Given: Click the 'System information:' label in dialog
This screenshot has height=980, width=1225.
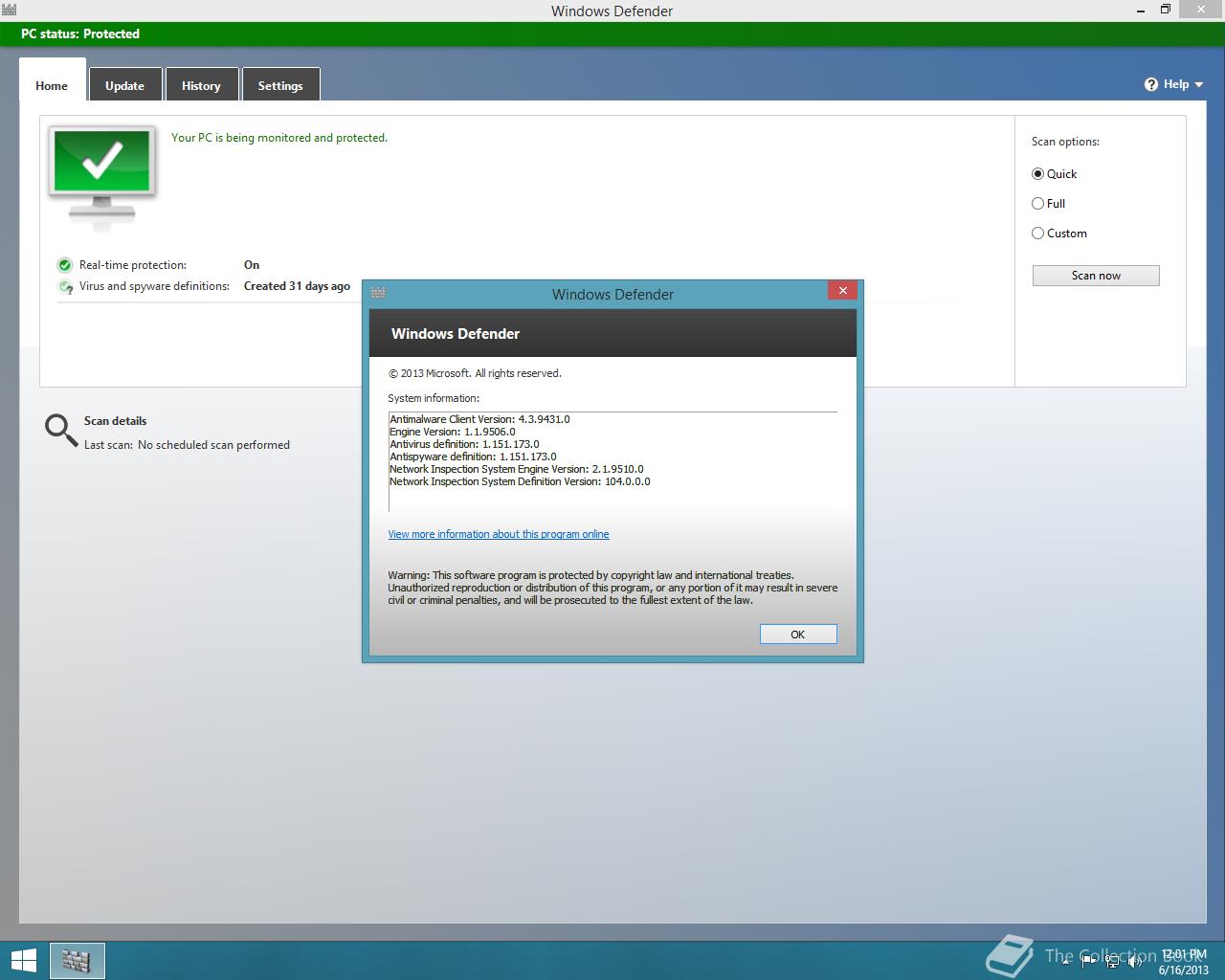Looking at the screenshot, I should click(434, 398).
